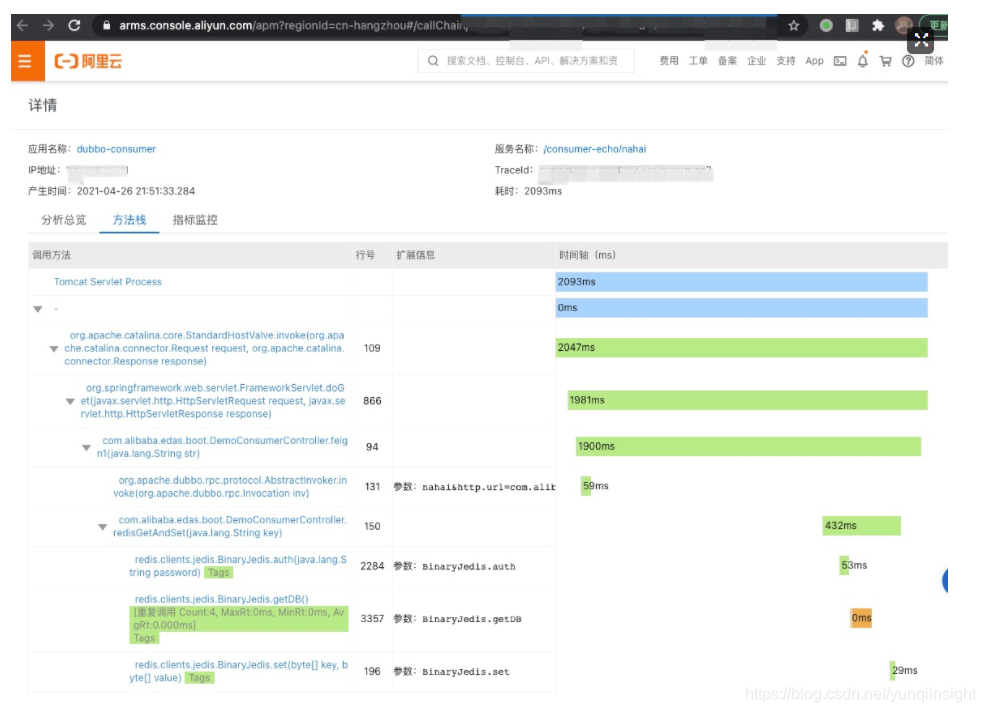The image size is (986, 712).
Task: Open help question mark icon
Action: pos(908,61)
